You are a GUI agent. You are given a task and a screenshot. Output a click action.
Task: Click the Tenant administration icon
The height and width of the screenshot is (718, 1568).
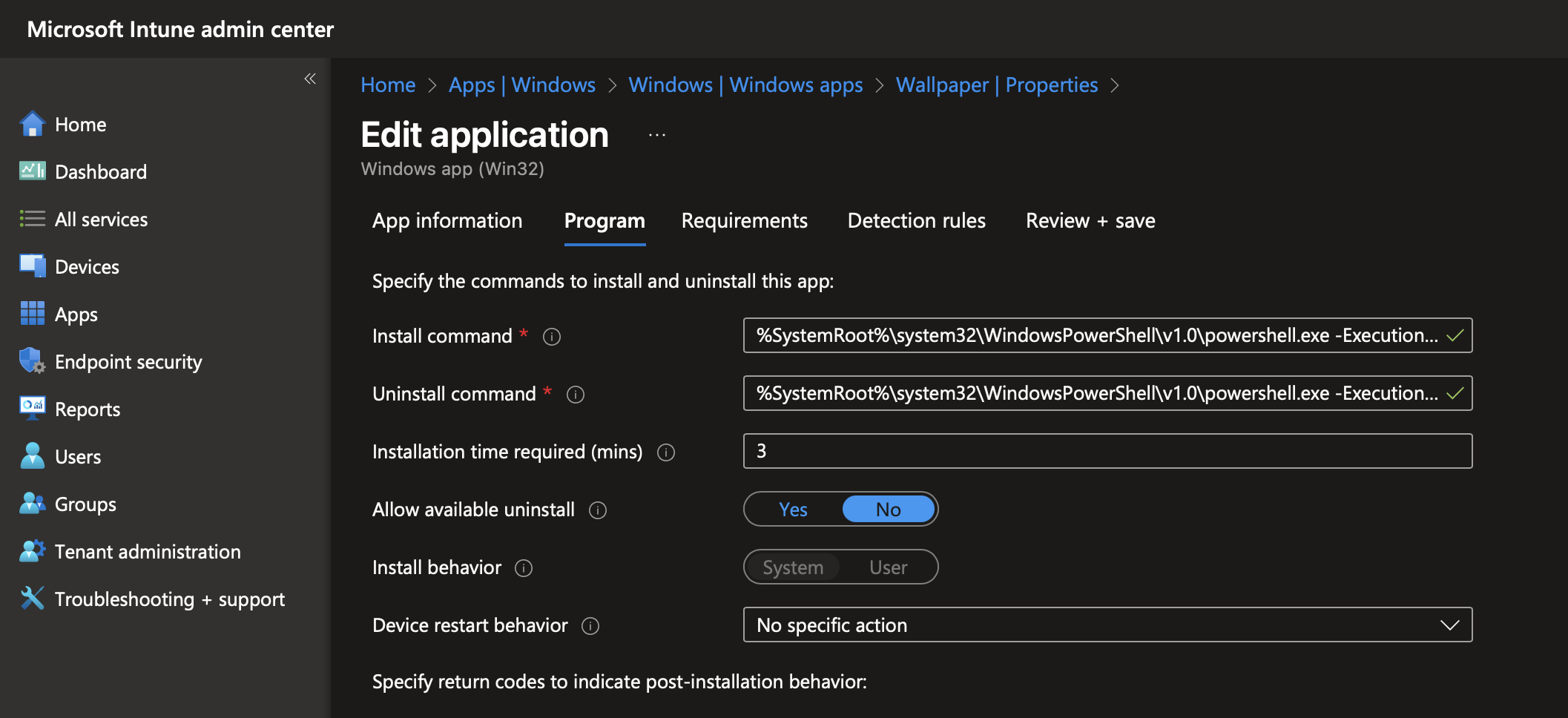point(32,551)
